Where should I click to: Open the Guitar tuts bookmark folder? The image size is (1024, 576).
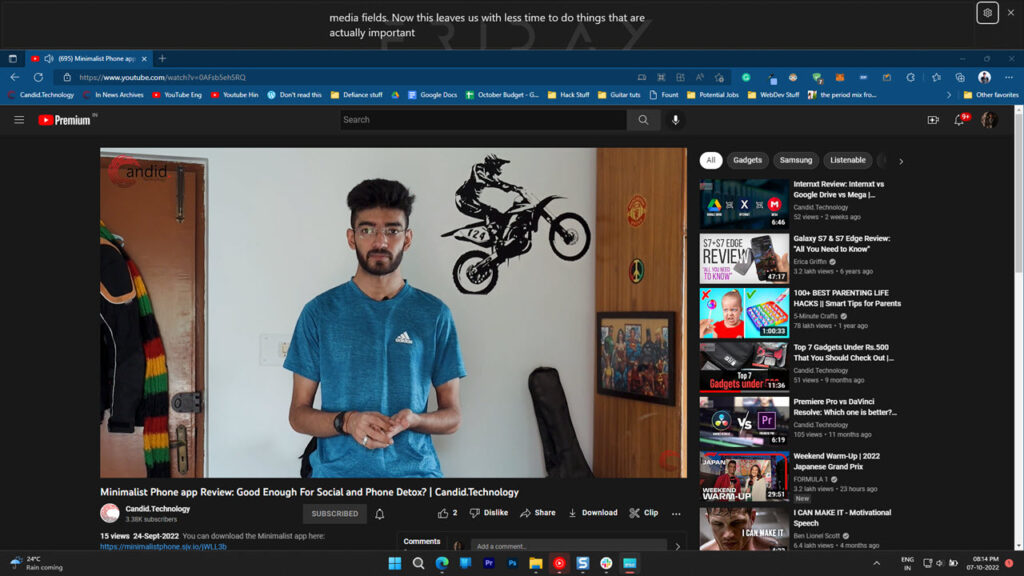618,95
